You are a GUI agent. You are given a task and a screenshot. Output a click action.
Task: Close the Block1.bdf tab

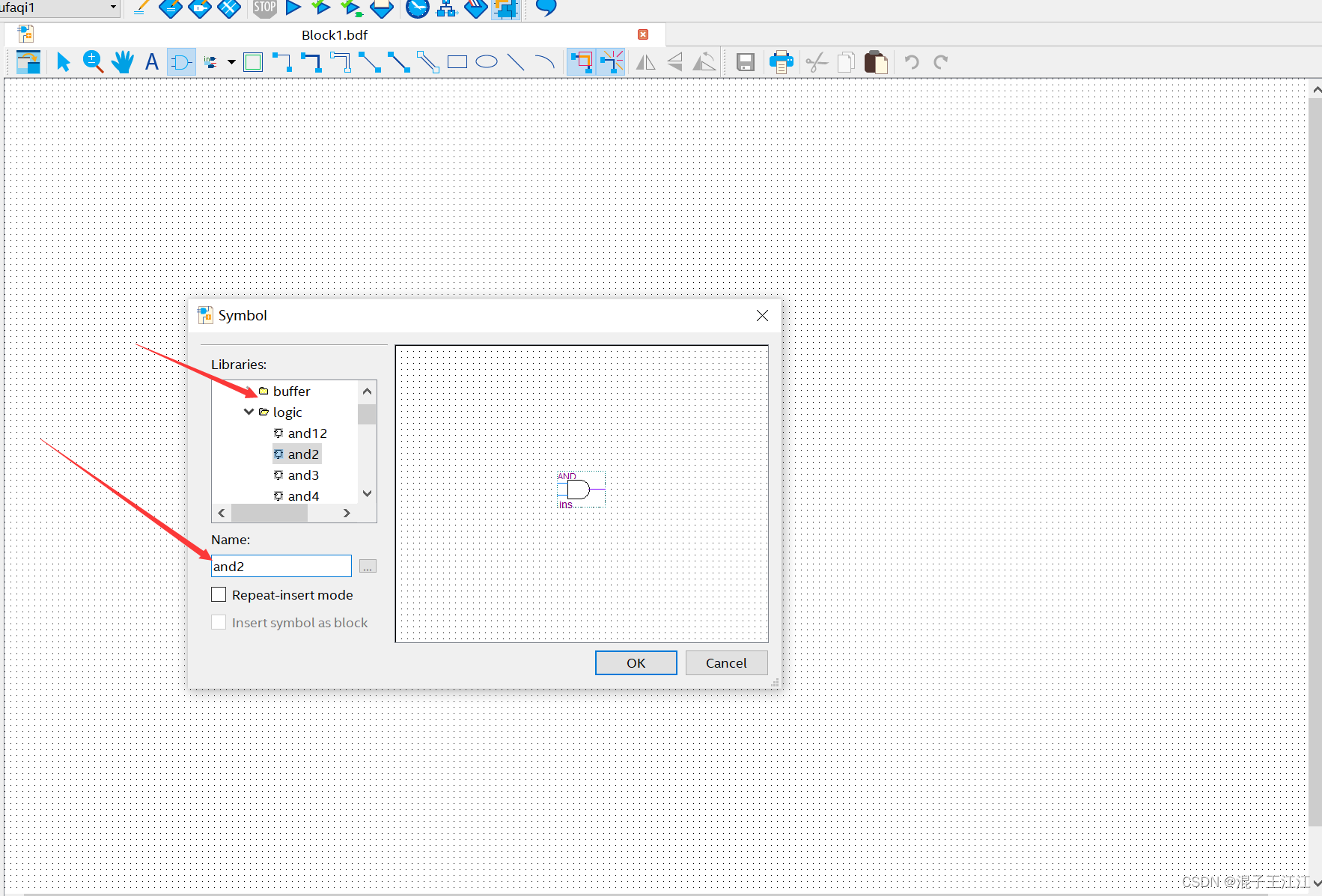[643, 34]
